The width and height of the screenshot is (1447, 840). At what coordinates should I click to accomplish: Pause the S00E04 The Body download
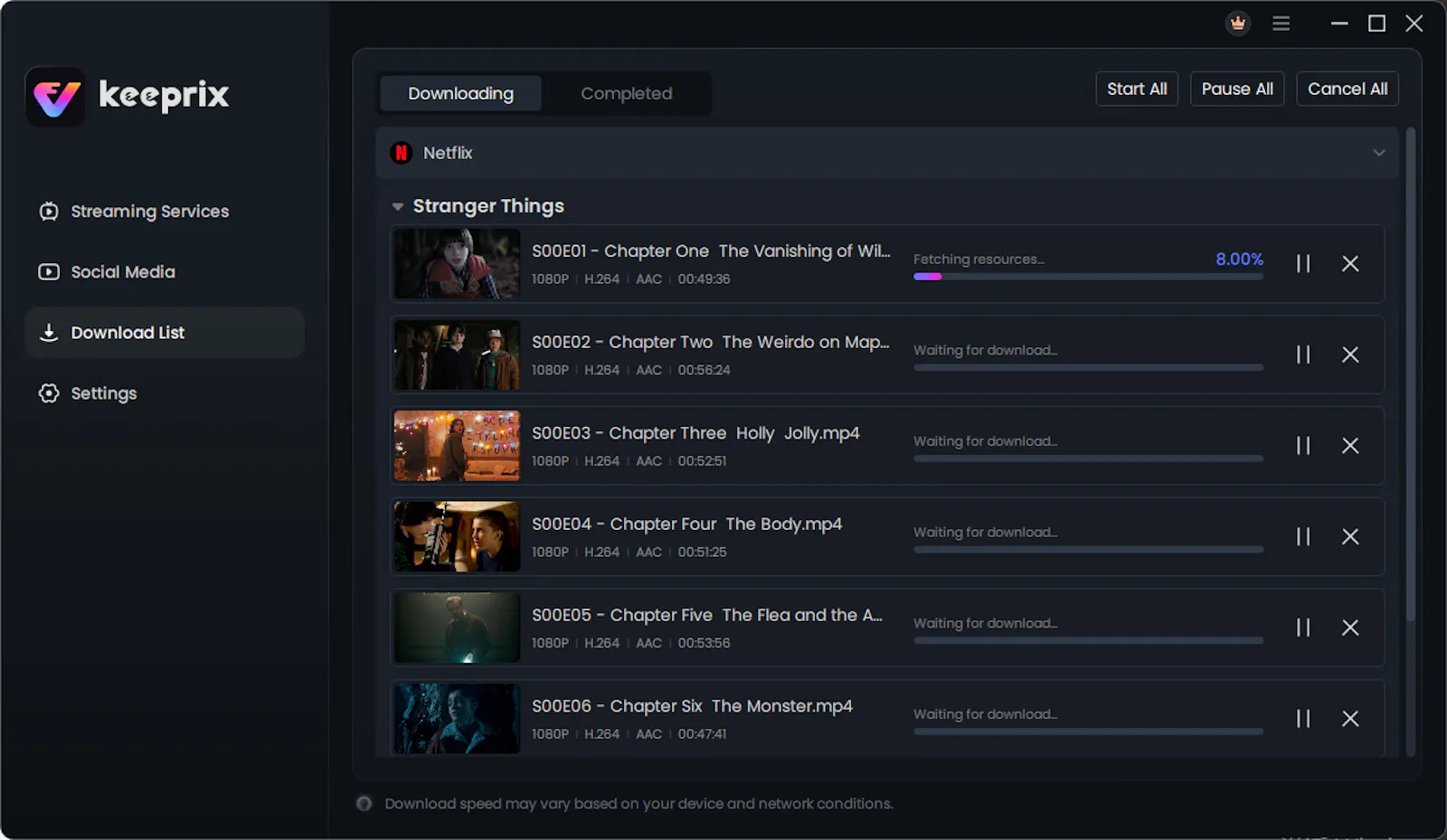point(1303,537)
